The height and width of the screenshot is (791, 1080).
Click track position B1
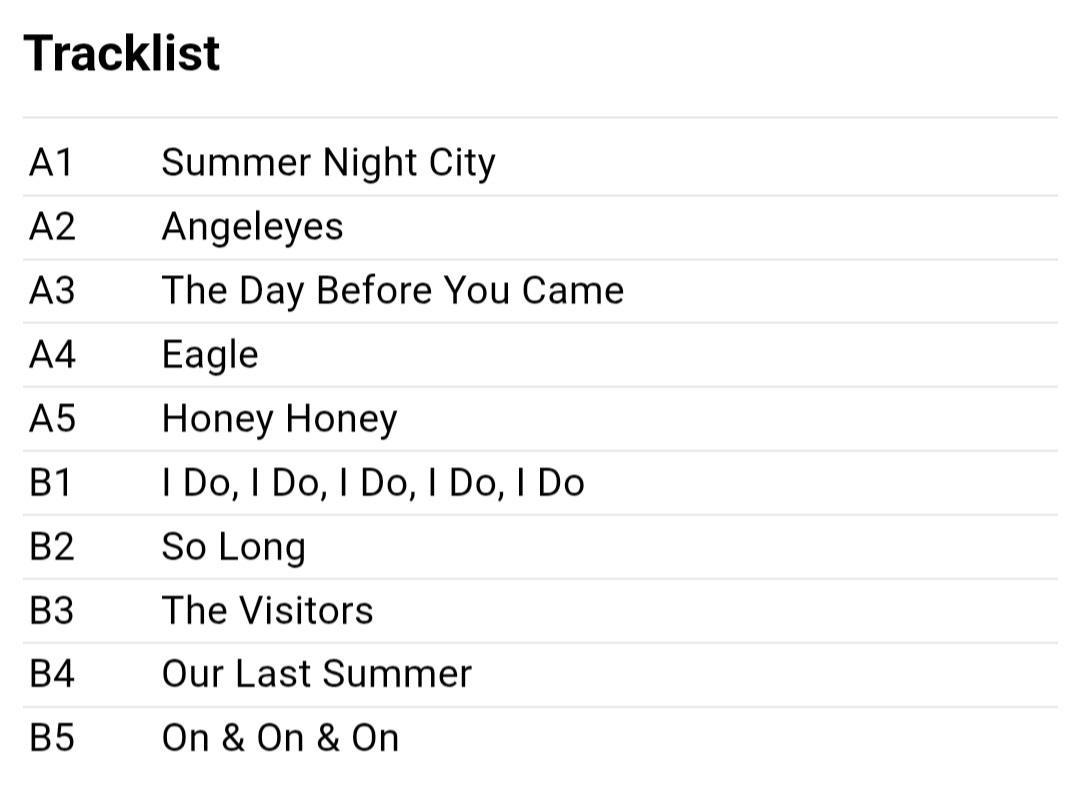point(50,482)
